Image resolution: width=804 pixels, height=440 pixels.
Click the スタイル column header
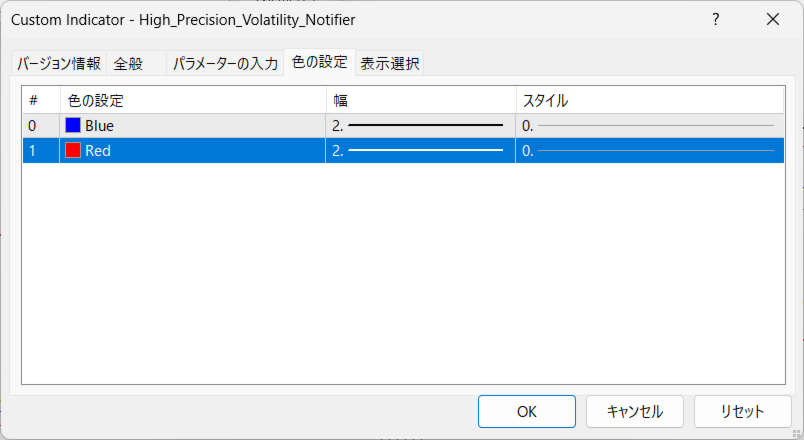pyautogui.click(x=648, y=100)
